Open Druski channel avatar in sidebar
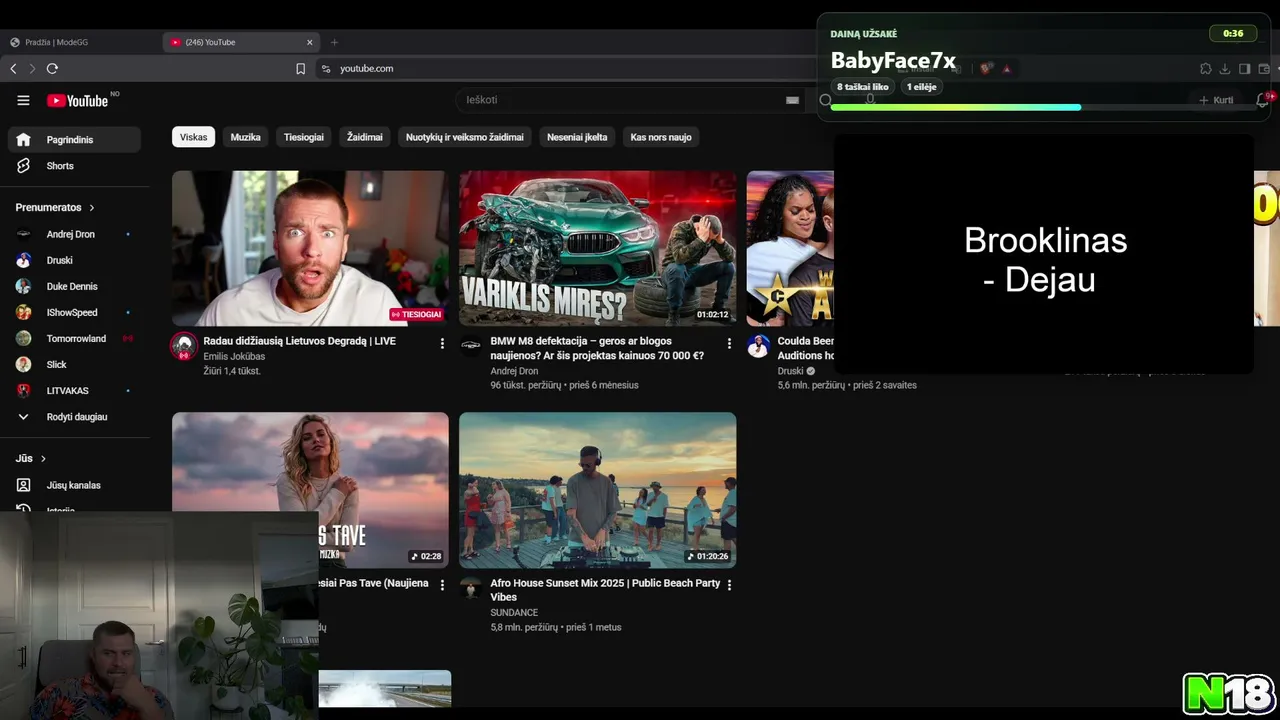Screen dimensions: 1280x720 click(x=23, y=260)
